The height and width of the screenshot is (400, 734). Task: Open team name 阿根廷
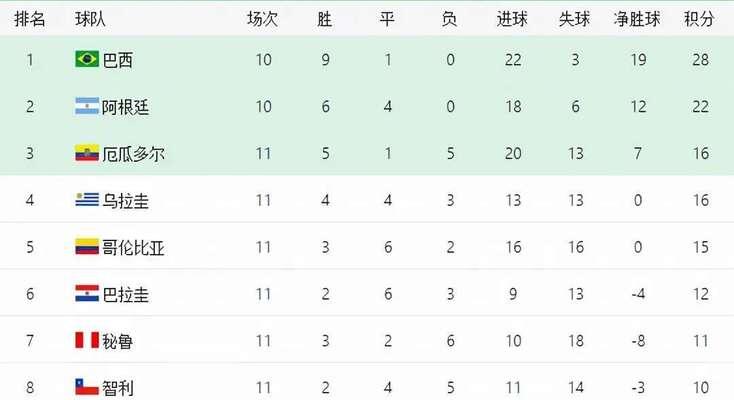125,107
